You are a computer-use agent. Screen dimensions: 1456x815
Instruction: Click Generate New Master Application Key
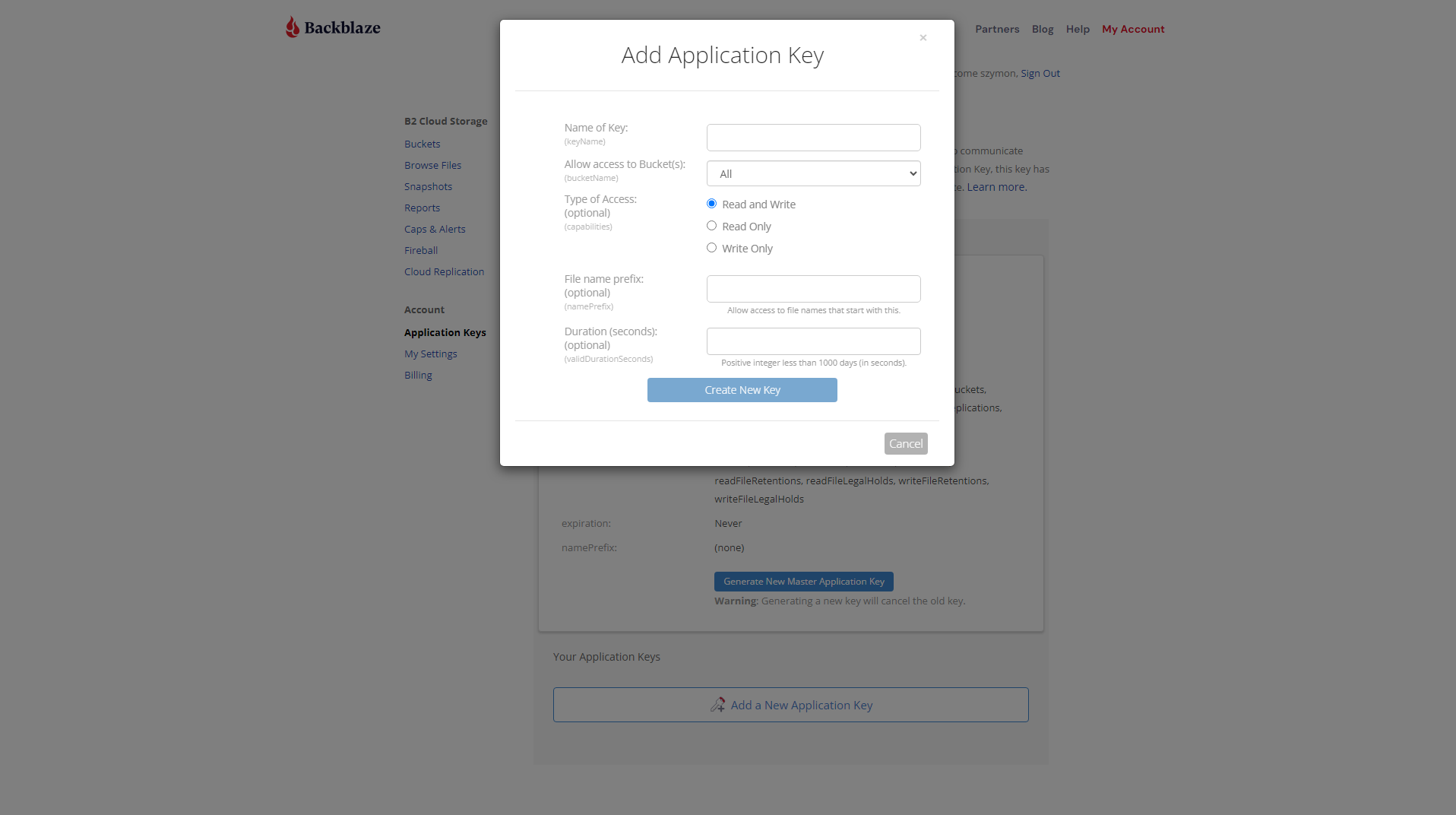[803, 582]
